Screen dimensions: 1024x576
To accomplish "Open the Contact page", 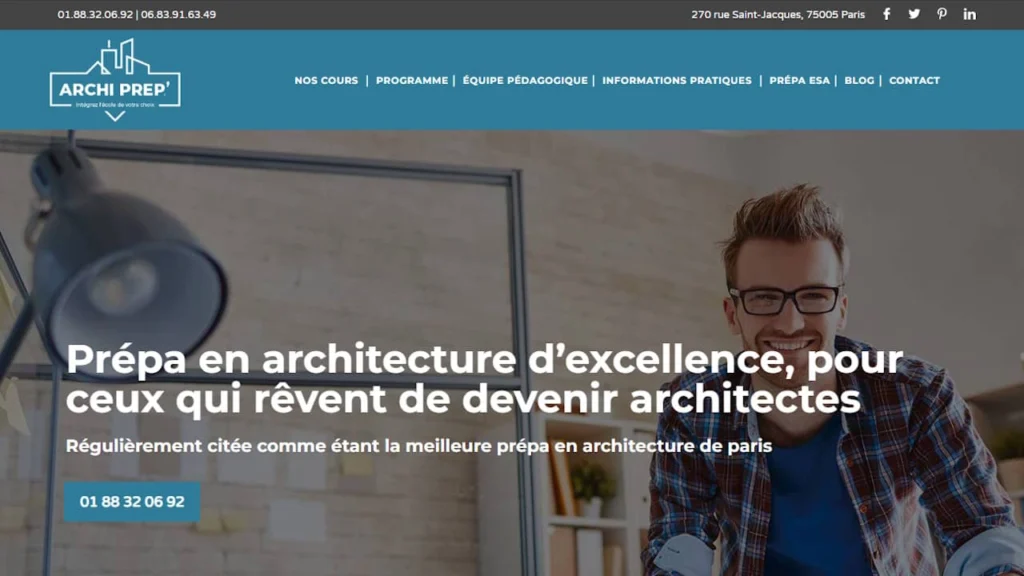I will click(x=914, y=80).
